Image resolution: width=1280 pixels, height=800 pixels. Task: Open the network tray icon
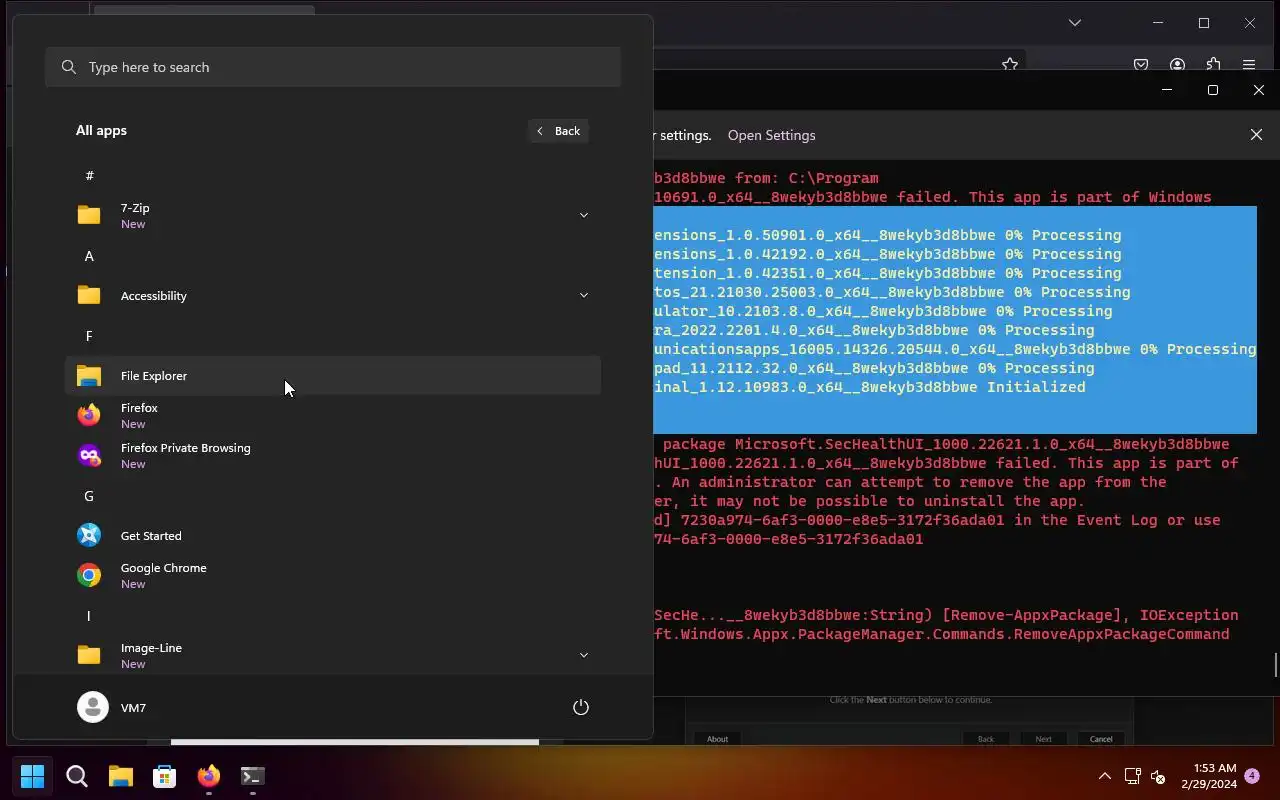pyautogui.click(x=1132, y=776)
